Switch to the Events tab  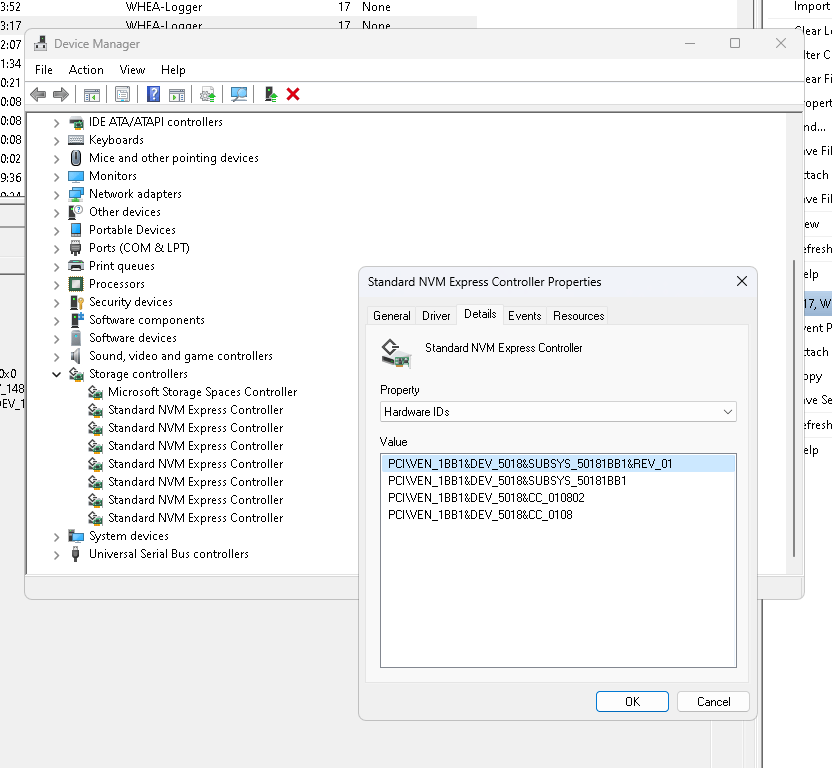525,316
